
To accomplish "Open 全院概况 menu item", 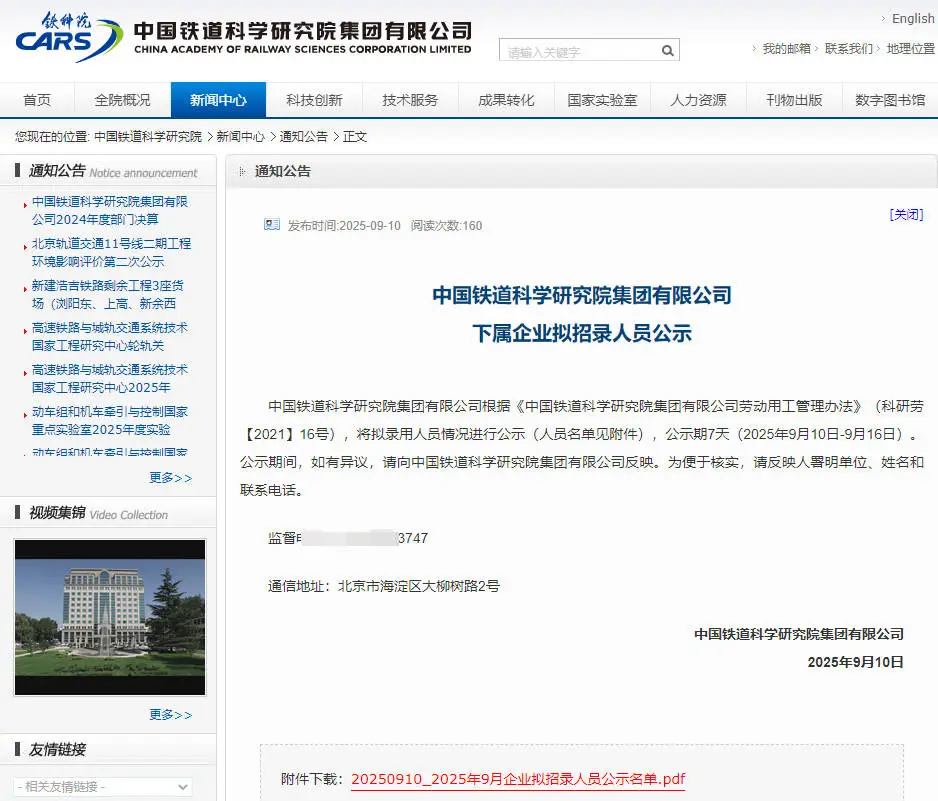I will click(123, 100).
